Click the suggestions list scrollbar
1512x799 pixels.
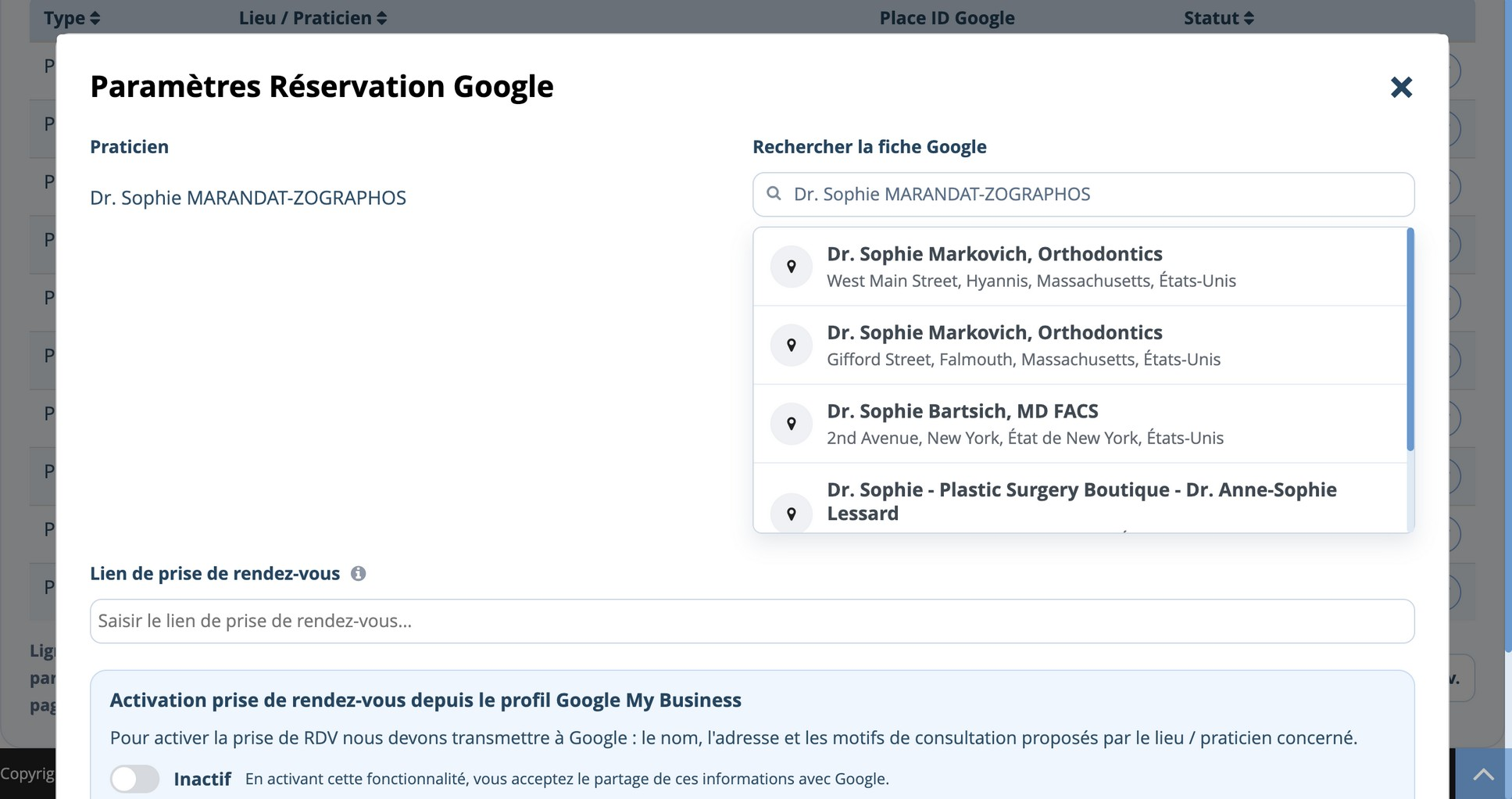(1410, 339)
